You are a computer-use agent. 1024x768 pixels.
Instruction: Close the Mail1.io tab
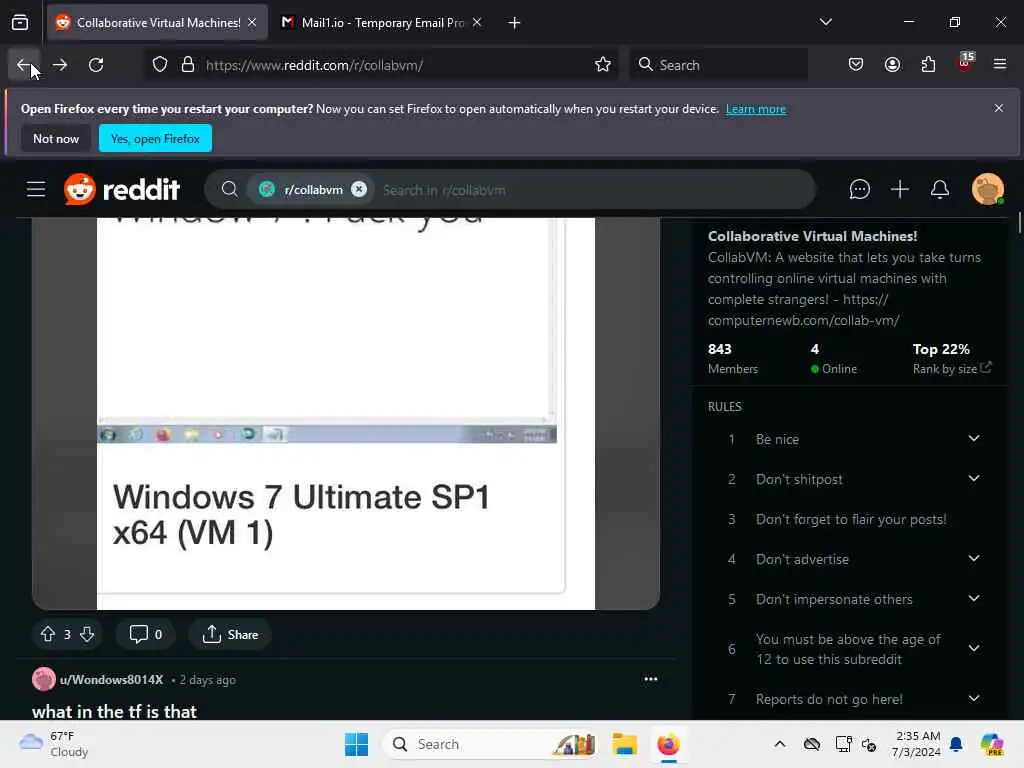[477, 23]
